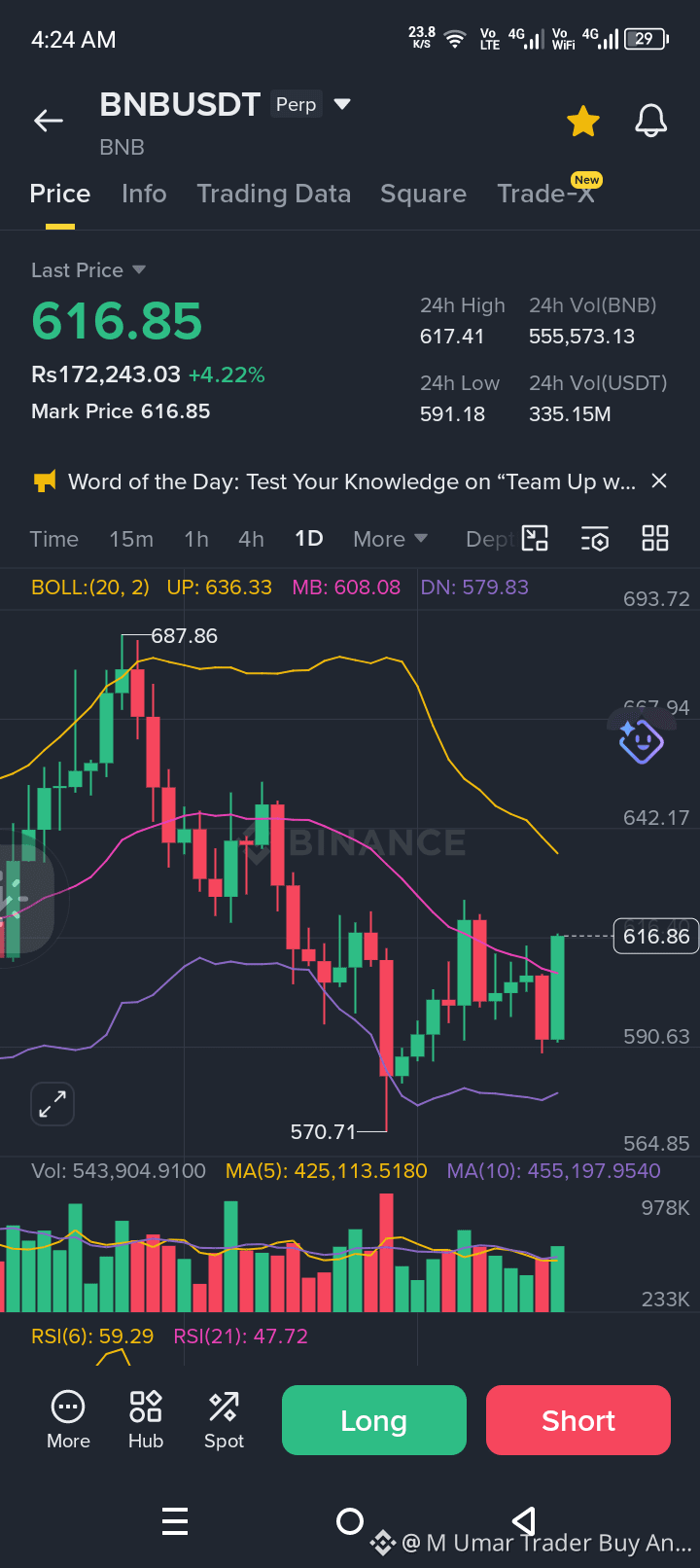Tap Android back triangle button
Screen dimensions: 700x1568
pyautogui.click(x=524, y=1520)
